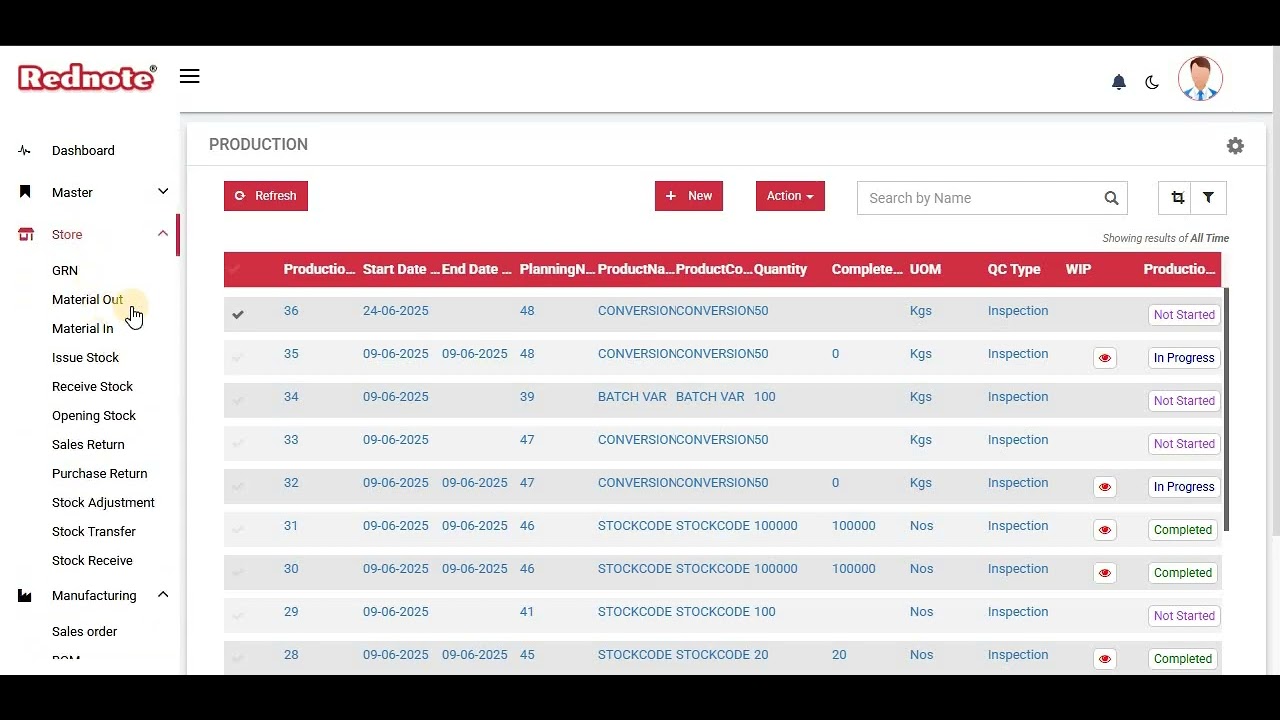This screenshot has height=720, width=1280.
Task: Collapse the Store menu chevron
Action: click(163, 234)
